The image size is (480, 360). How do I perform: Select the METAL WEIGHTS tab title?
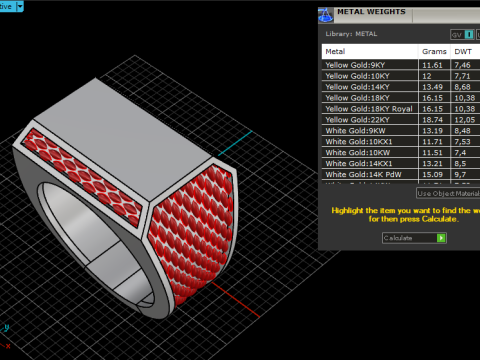[x=371, y=12]
